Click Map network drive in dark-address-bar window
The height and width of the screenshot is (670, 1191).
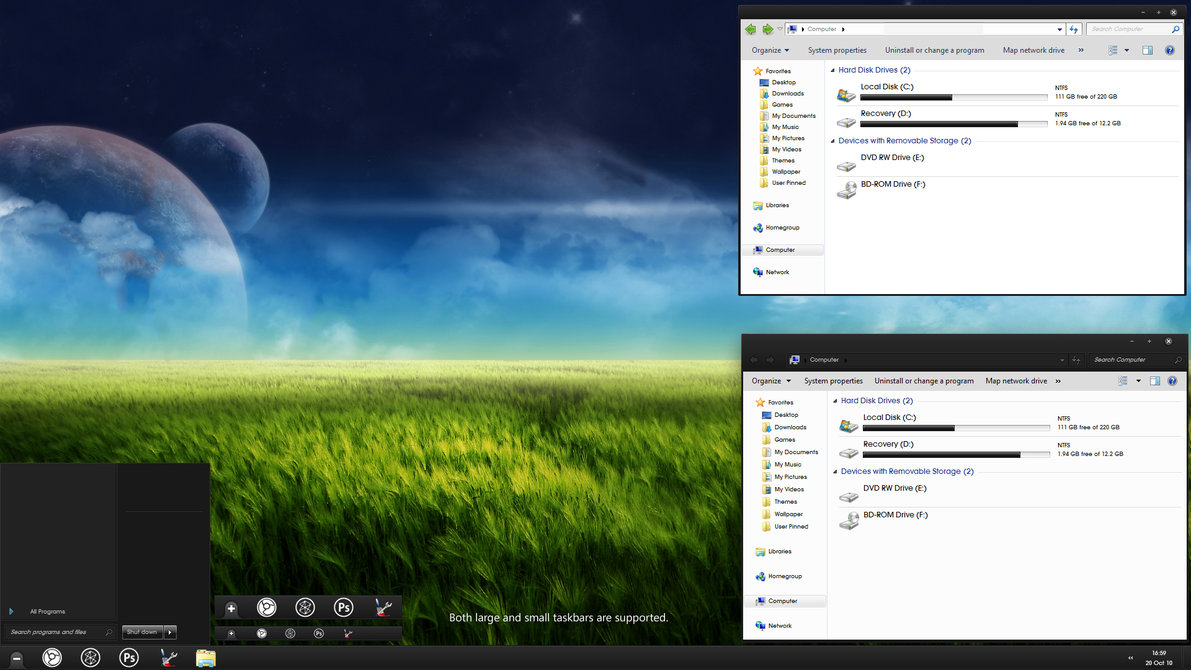tap(1016, 381)
